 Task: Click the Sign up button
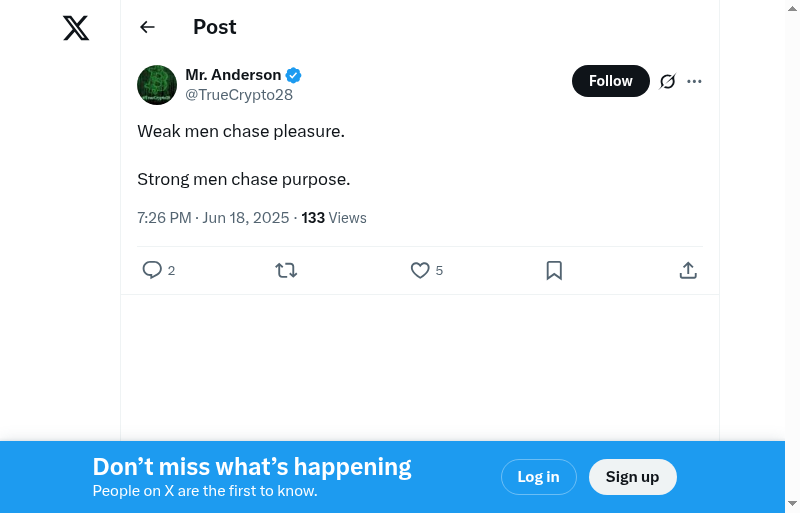(632, 477)
